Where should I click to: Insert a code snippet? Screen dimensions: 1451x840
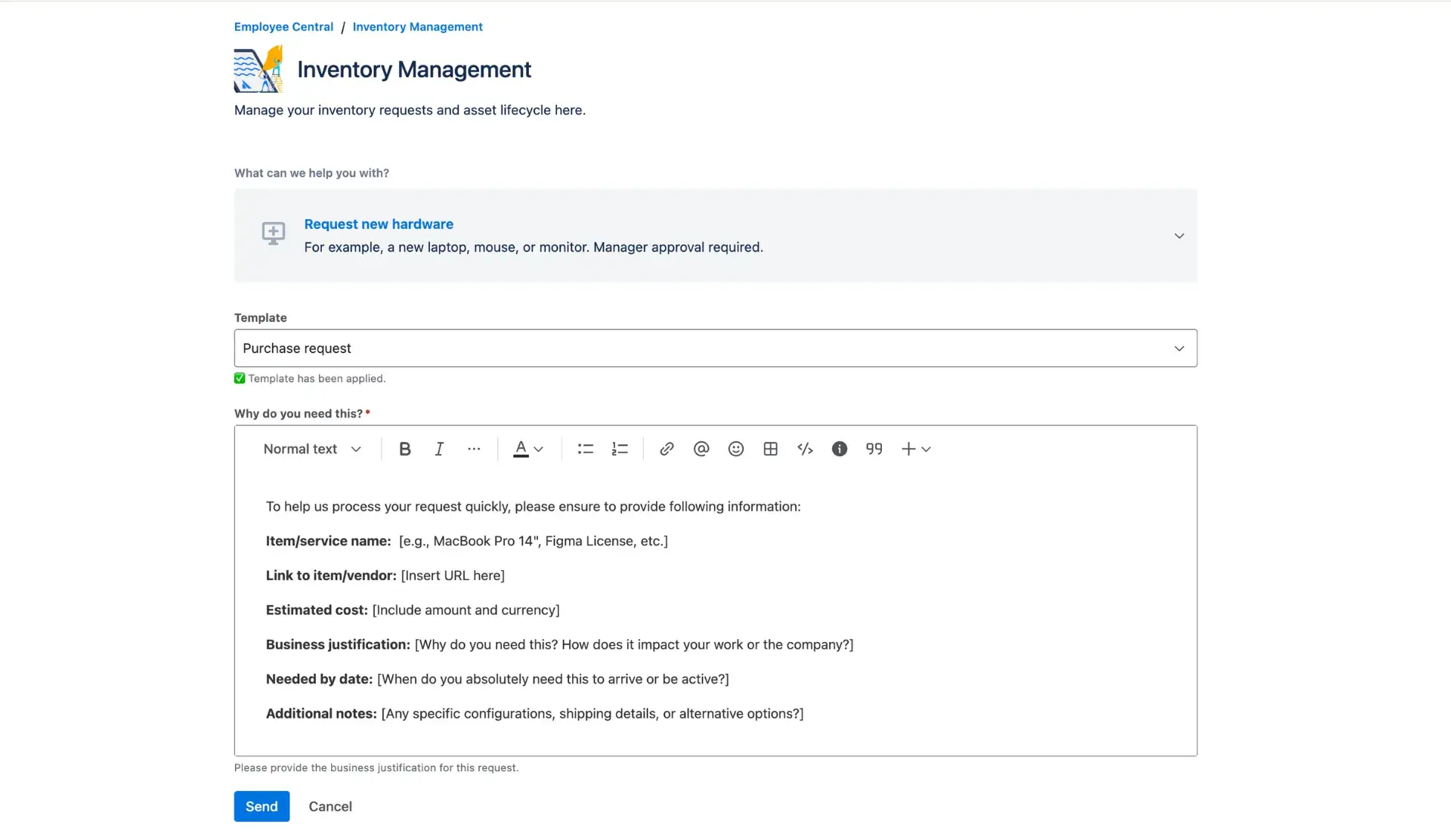click(x=805, y=449)
